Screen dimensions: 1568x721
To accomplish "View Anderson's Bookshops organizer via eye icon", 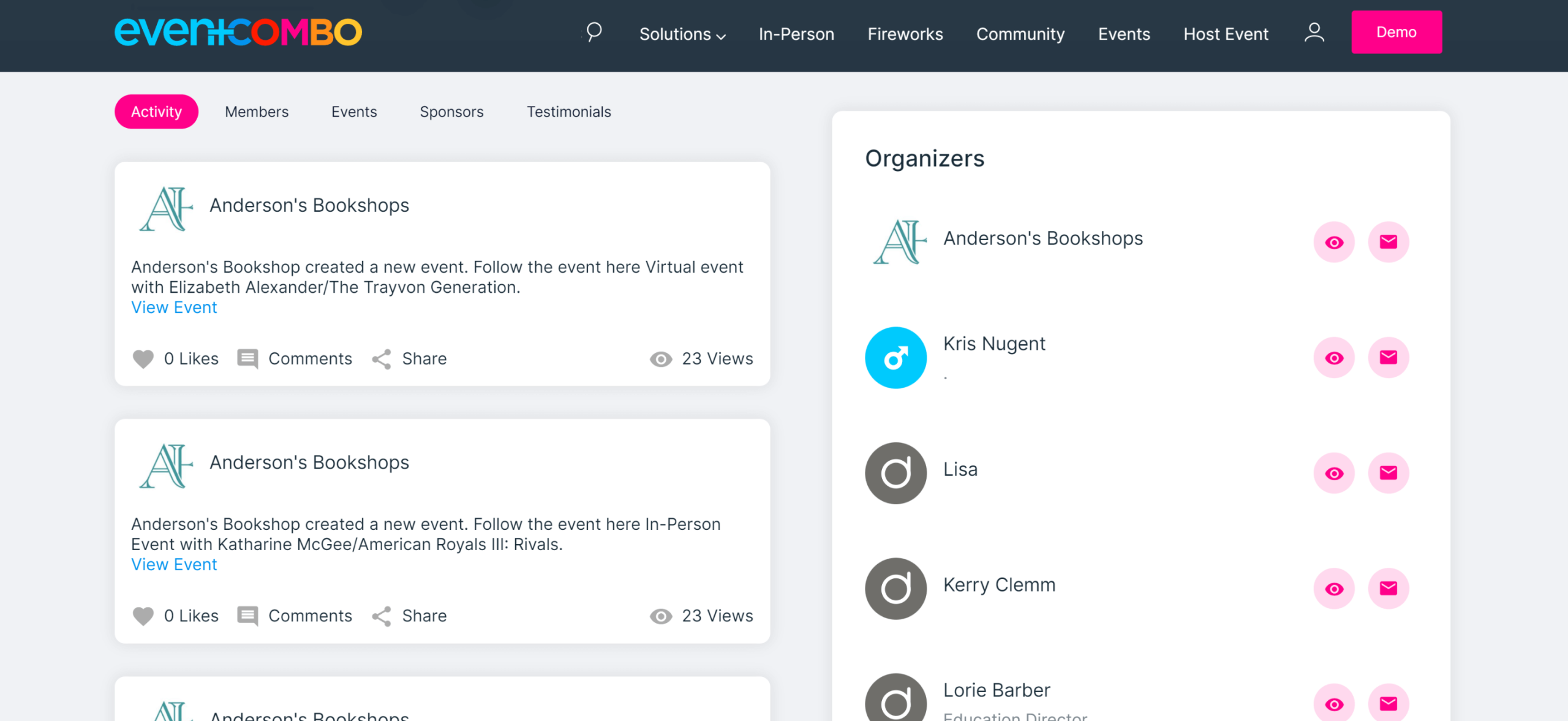I will coord(1333,242).
